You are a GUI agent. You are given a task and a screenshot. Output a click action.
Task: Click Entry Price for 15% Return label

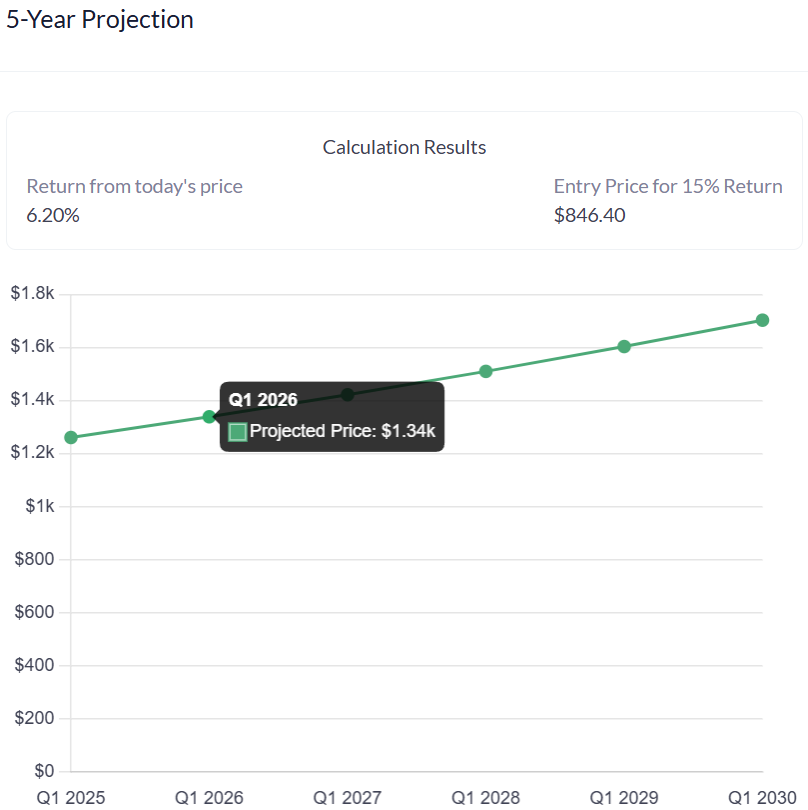click(x=668, y=186)
